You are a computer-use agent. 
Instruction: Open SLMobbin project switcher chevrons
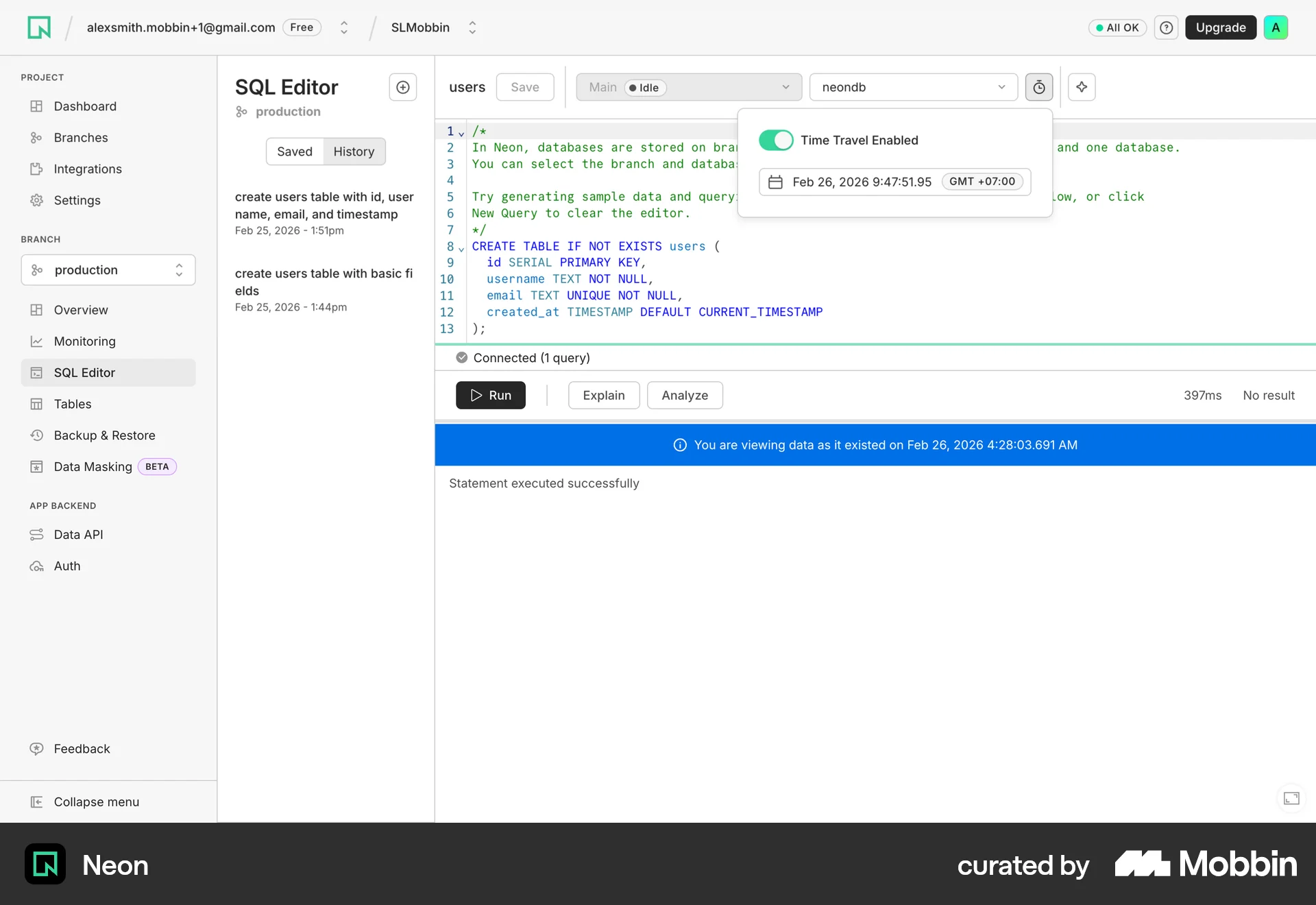(472, 27)
